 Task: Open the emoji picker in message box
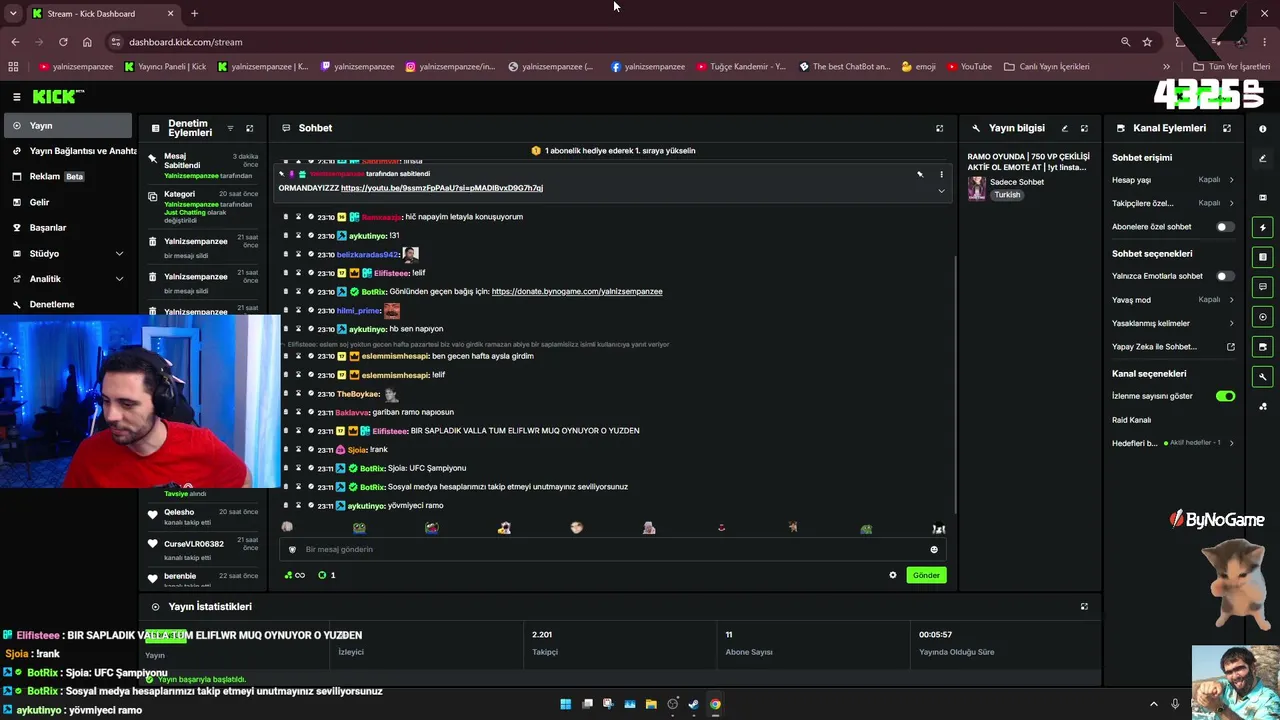point(934,549)
